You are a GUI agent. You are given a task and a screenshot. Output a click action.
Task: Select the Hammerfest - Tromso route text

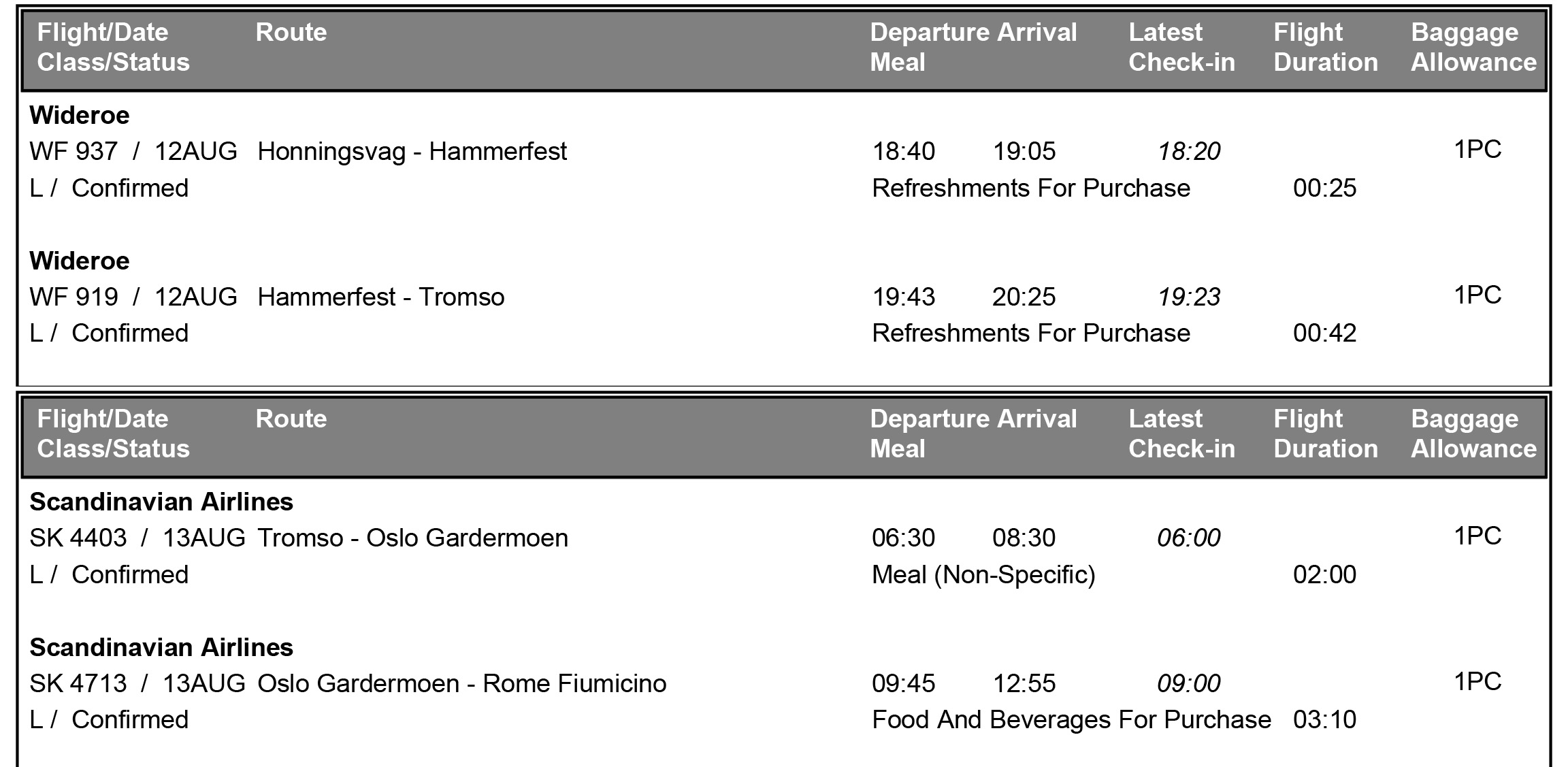point(380,297)
